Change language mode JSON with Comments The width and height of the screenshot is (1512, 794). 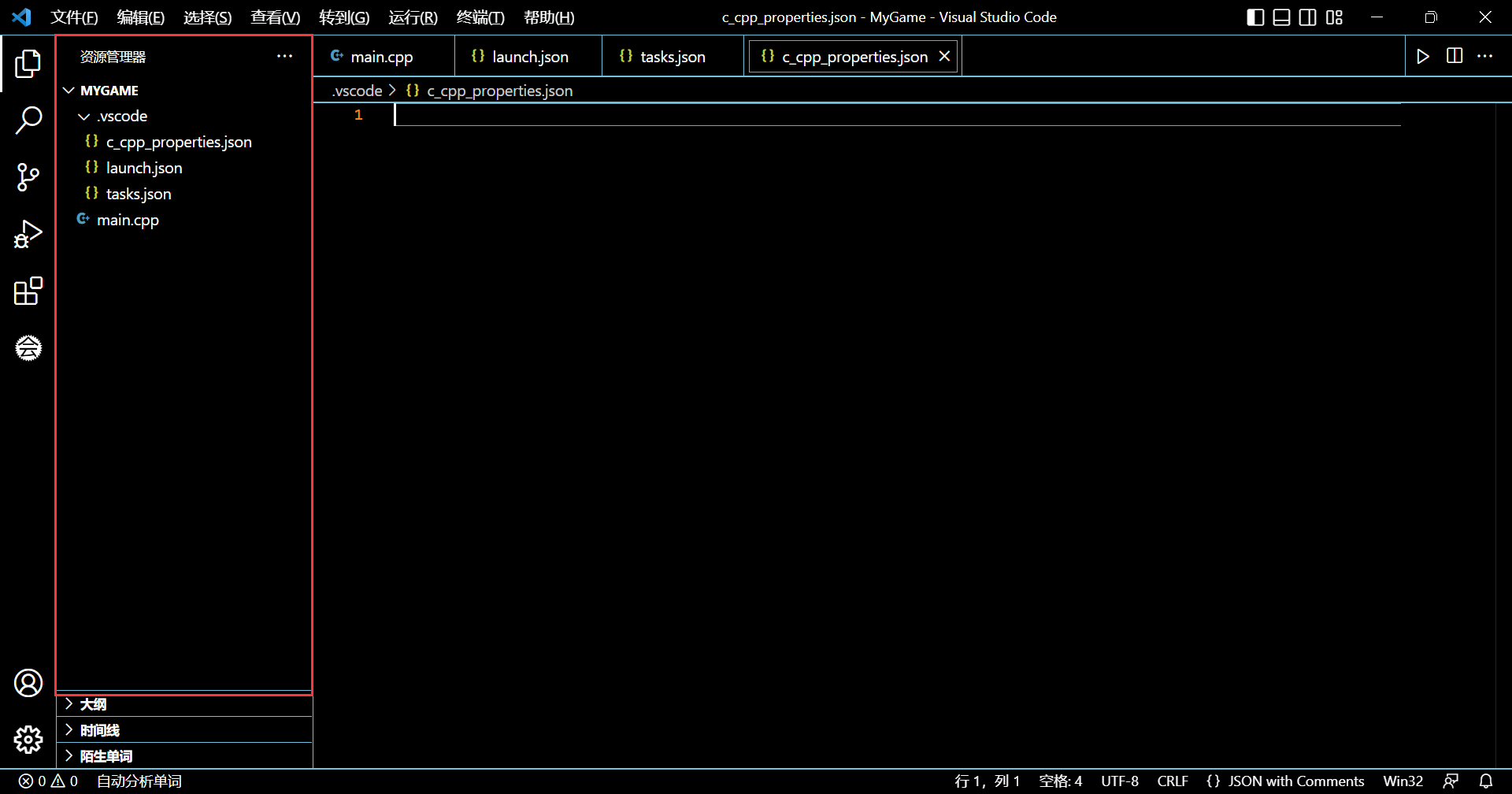click(1295, 781)
